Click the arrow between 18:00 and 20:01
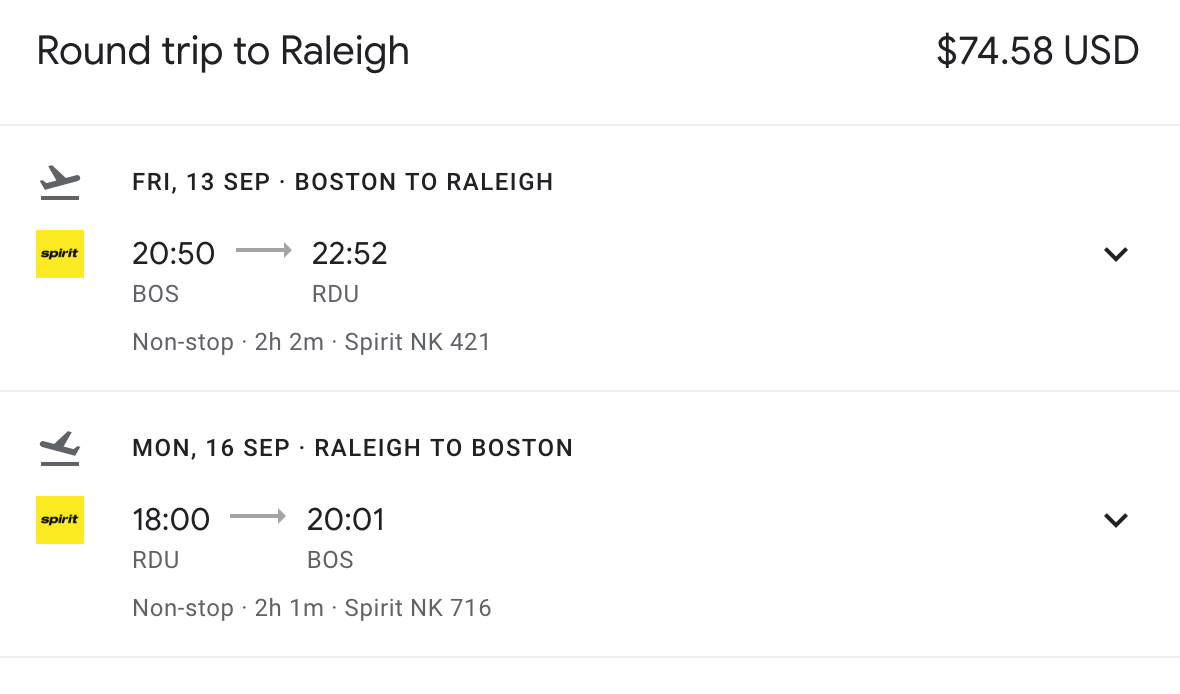 pyautogui.click(x=258, y=516)
